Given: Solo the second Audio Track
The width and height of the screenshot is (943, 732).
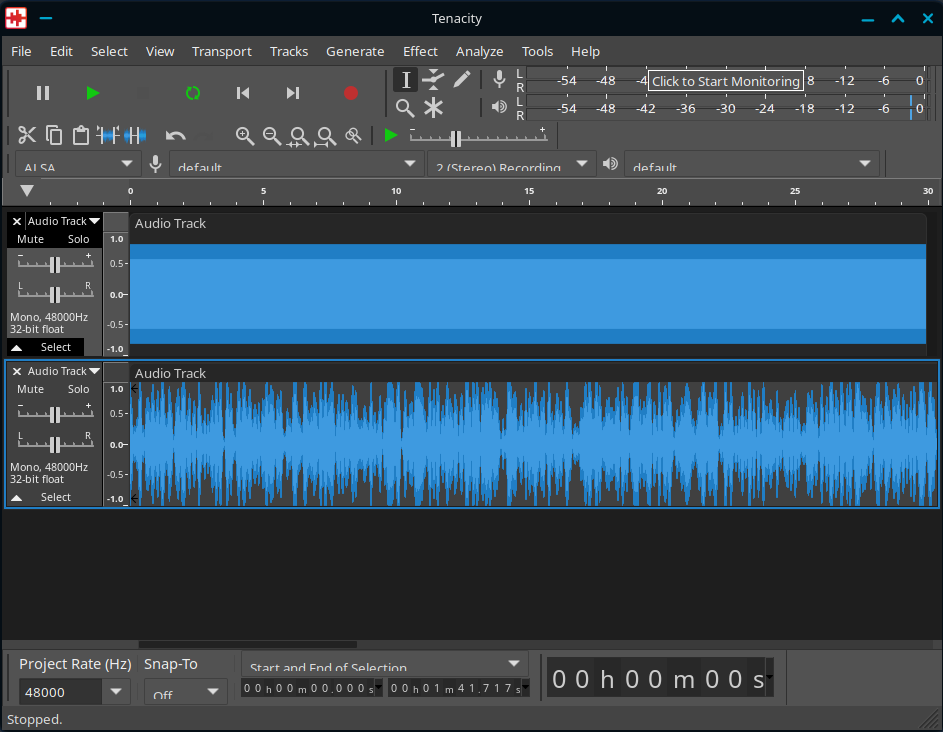Looking at the screenshot, I should 78,389.
